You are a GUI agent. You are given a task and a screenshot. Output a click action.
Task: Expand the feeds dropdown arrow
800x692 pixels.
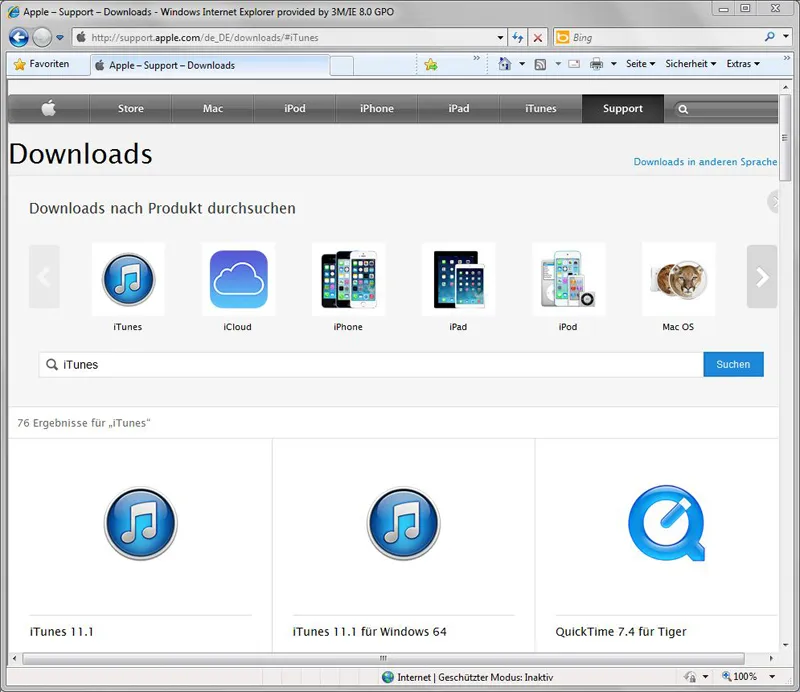(x=558, y=64)
